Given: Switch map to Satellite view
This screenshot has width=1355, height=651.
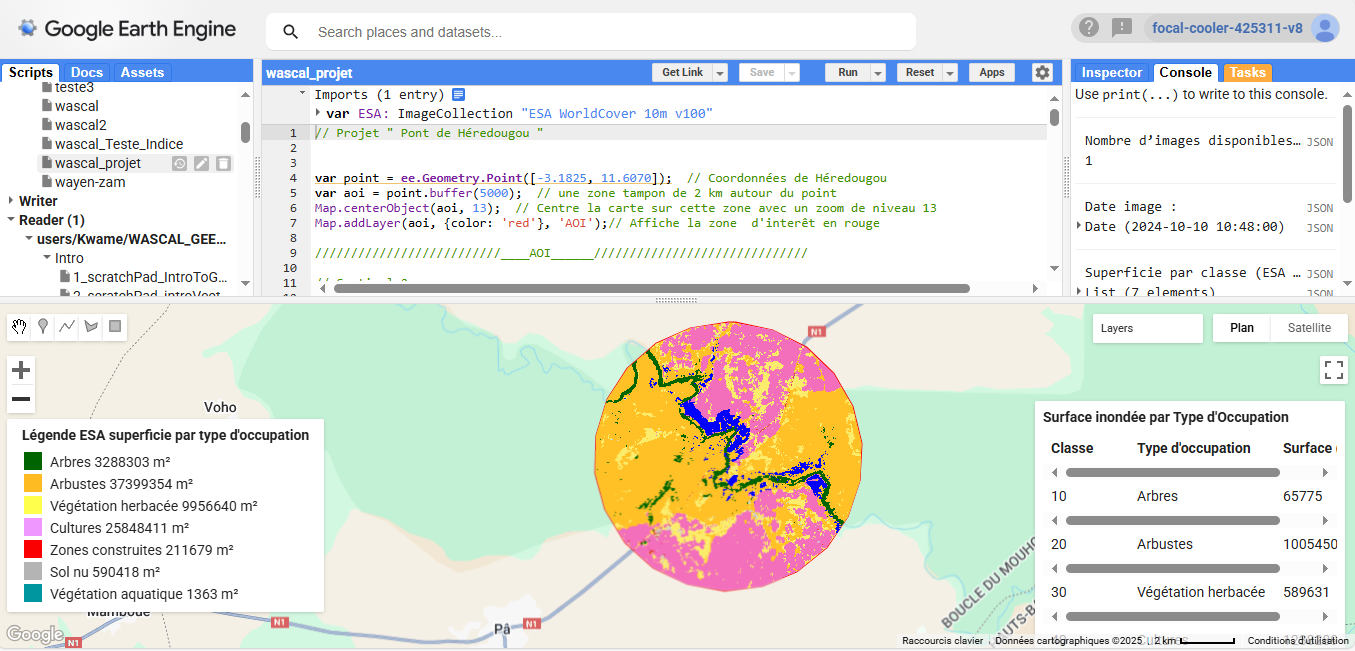Looking at the screenshot, I should coord(1309,328).
